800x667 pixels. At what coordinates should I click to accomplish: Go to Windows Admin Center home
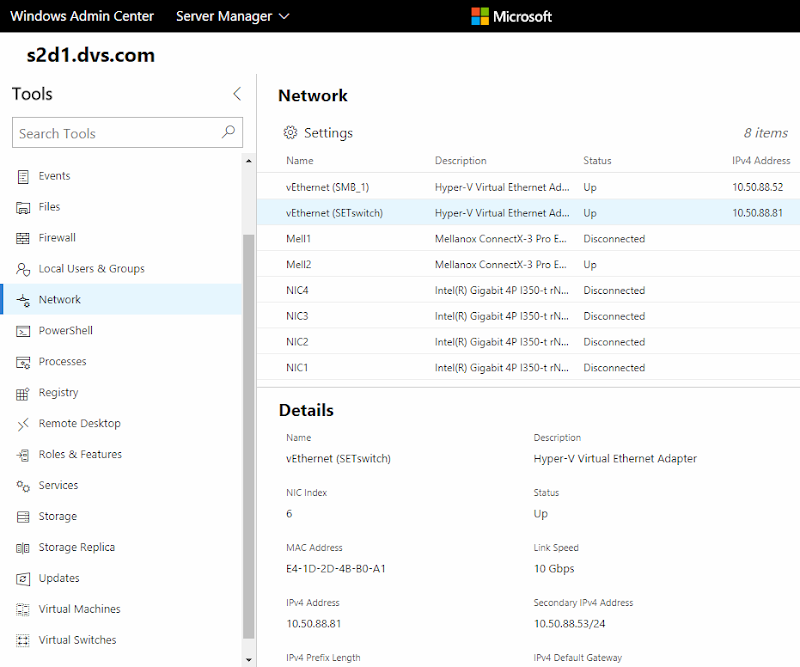point(82,16)
